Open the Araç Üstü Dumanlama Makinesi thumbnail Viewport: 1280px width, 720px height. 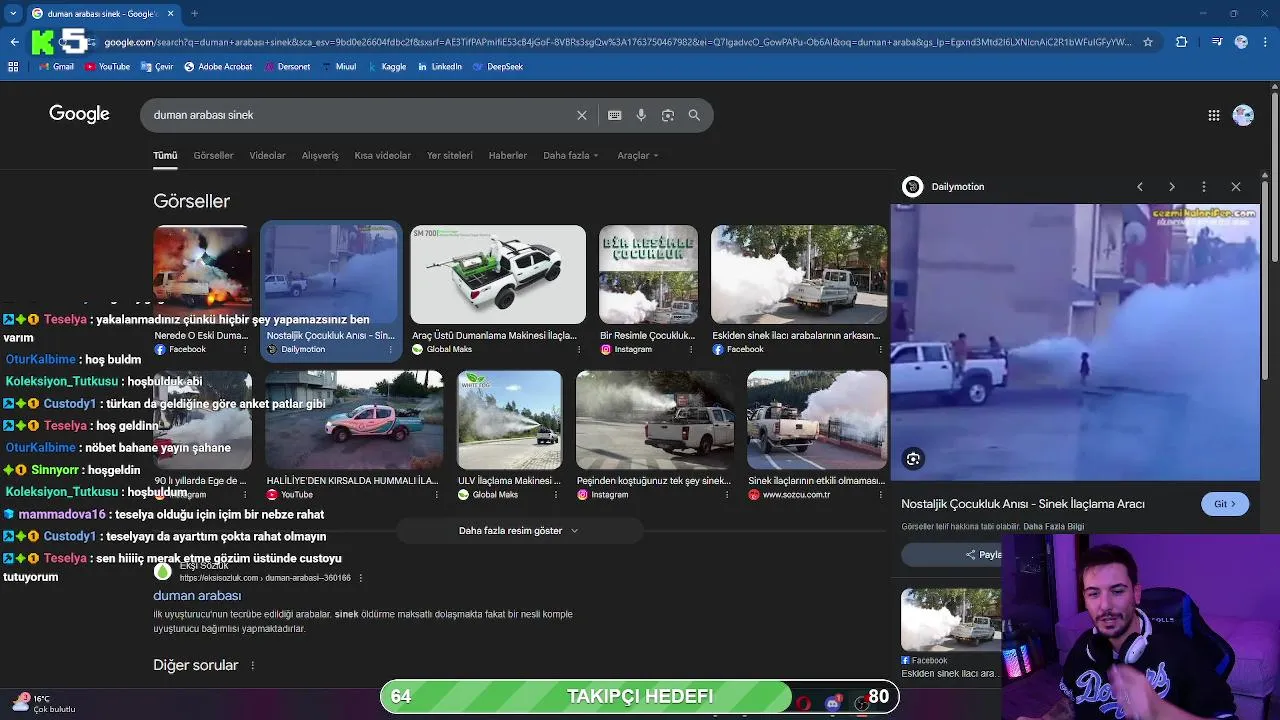498,274
